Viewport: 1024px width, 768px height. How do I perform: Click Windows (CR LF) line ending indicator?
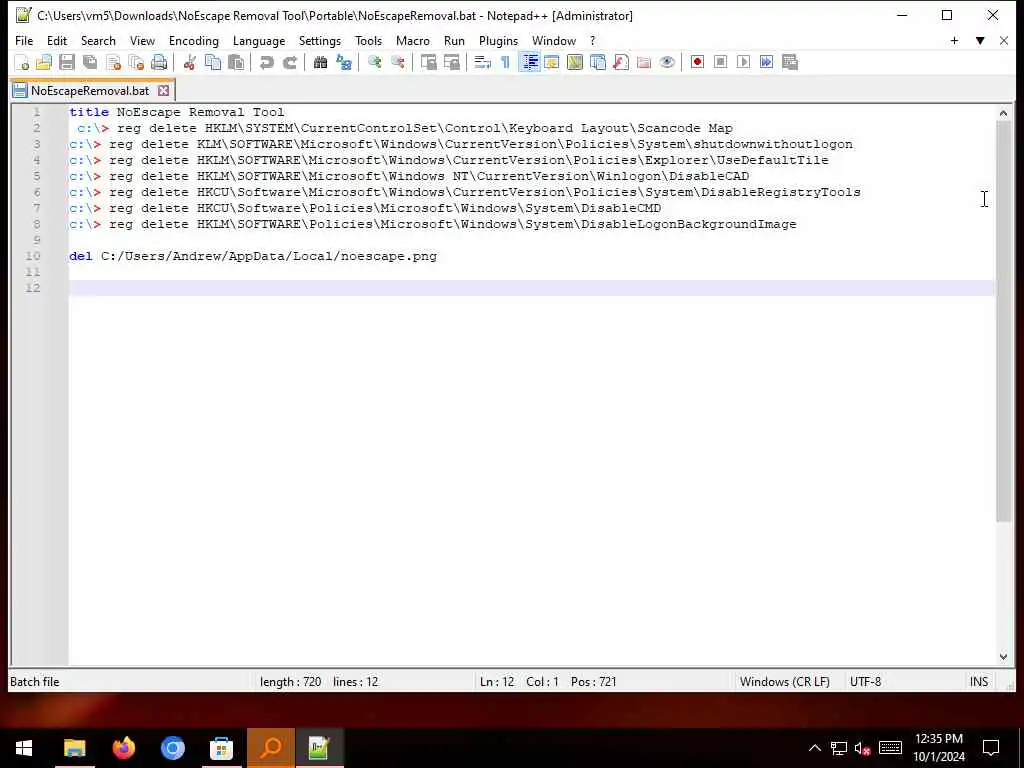(784, 682)
